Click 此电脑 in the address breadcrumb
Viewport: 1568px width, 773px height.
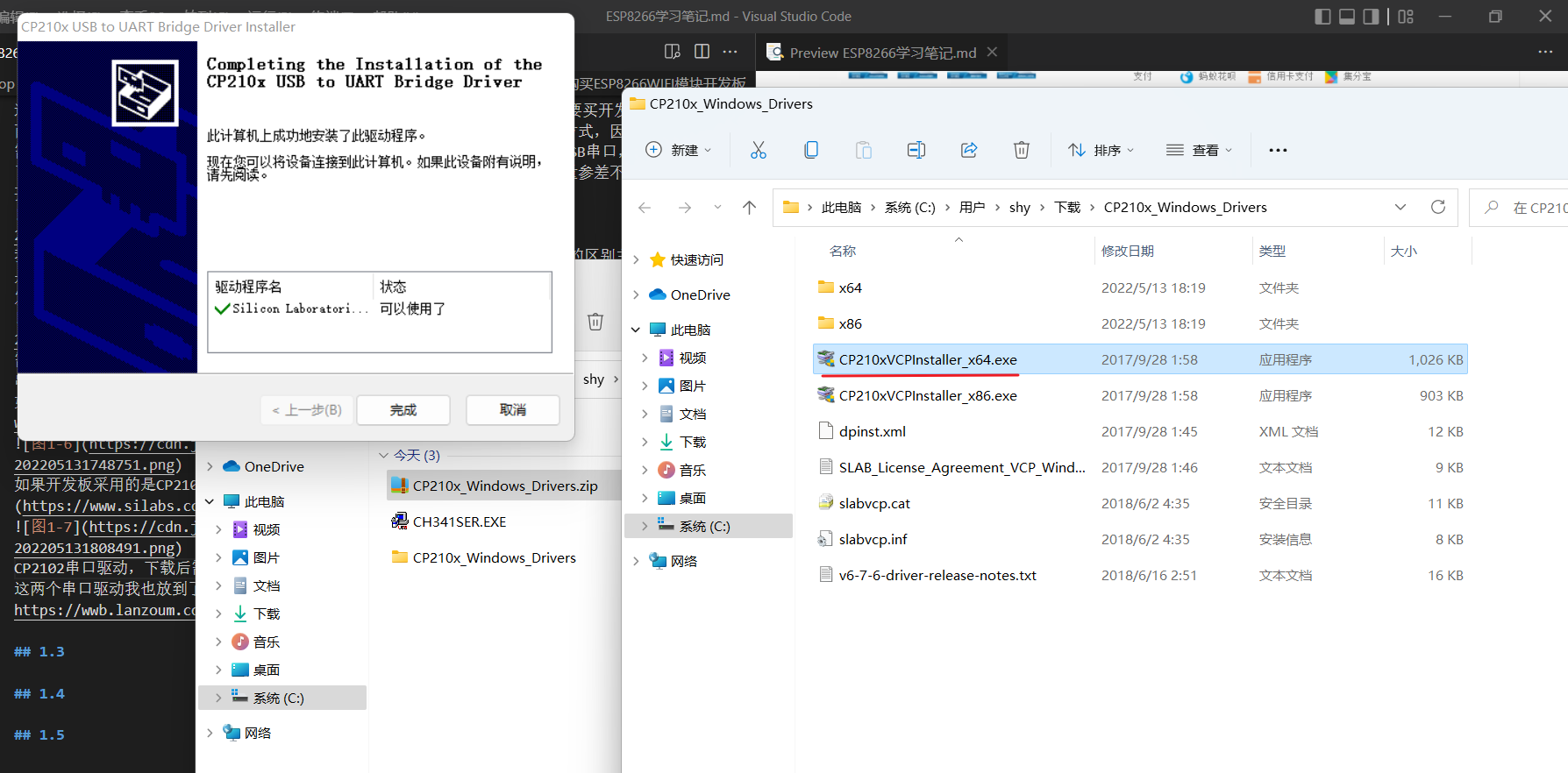pos(841,208)
